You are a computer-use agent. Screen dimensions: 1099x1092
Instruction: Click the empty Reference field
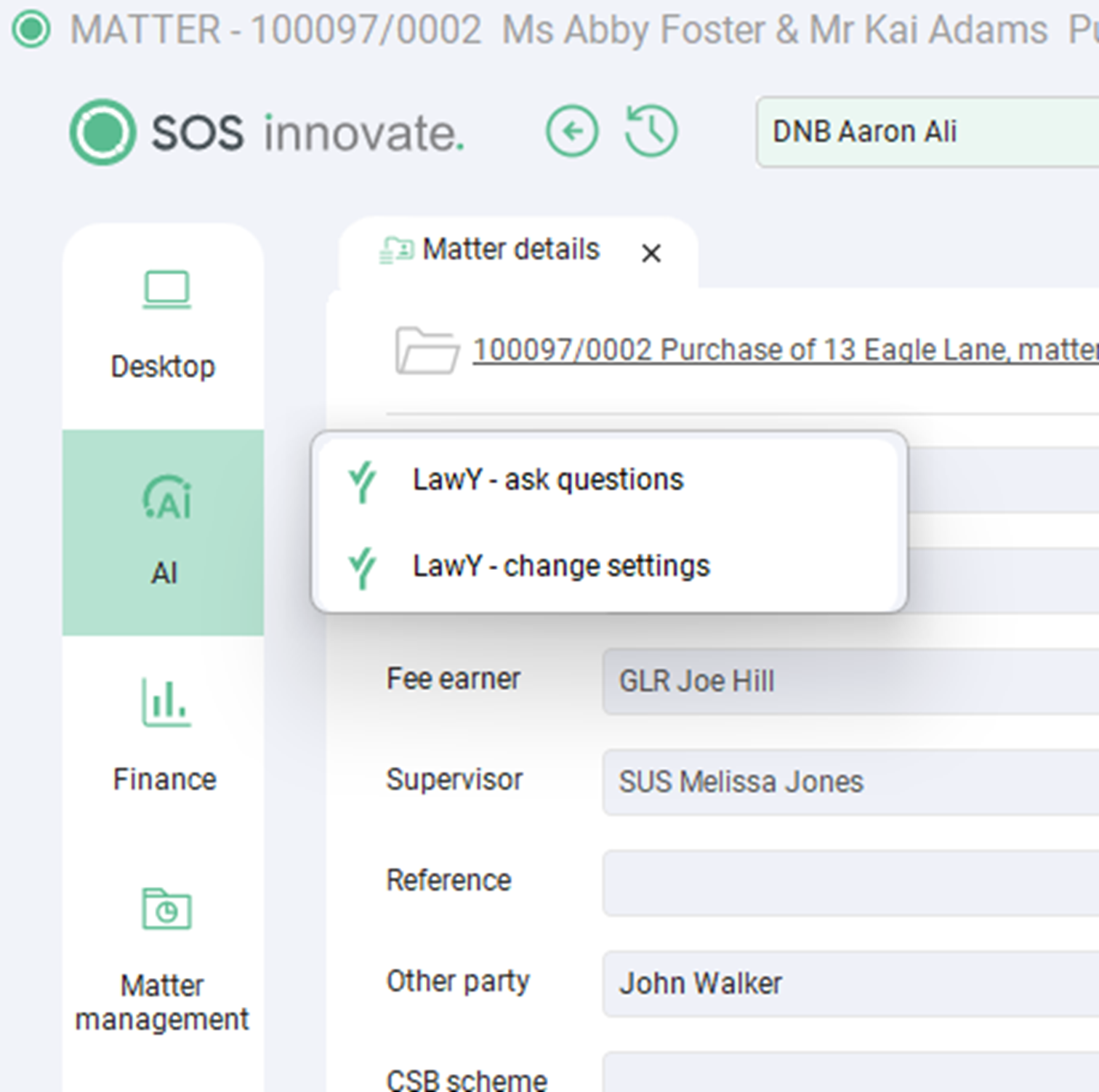click(850, 883)
